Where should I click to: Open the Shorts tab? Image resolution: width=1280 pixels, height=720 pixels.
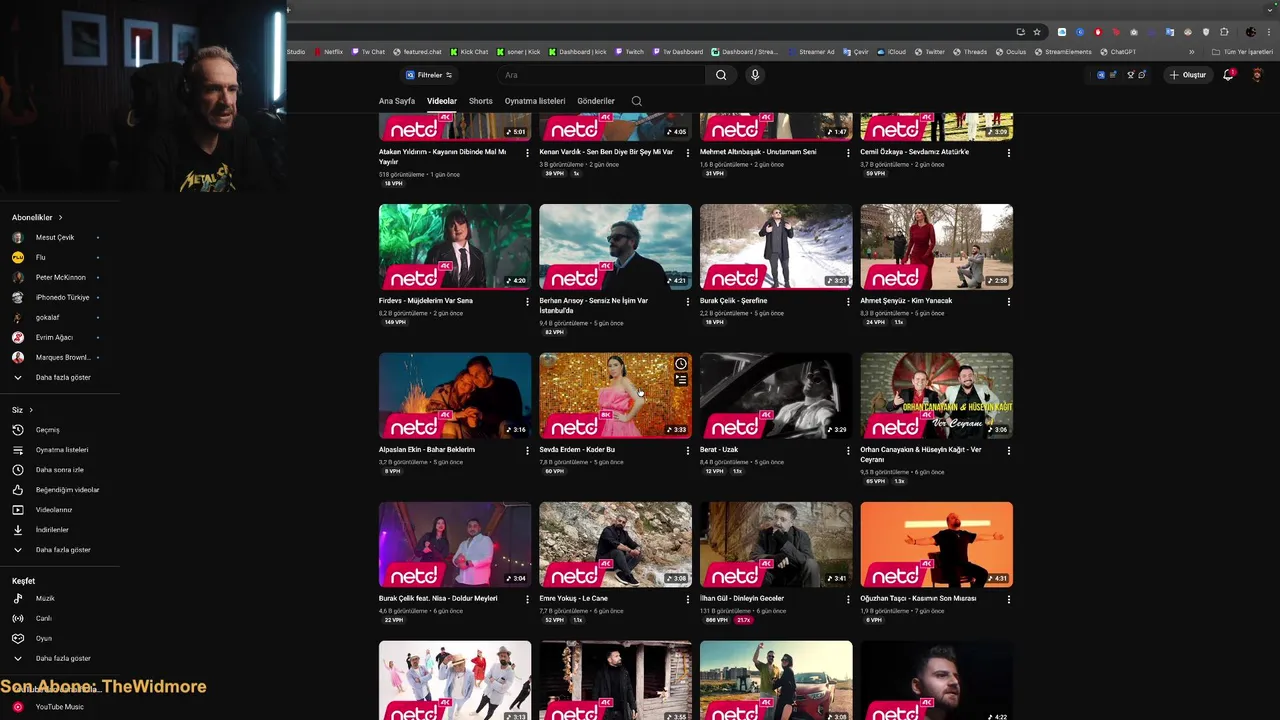point(481,101)
